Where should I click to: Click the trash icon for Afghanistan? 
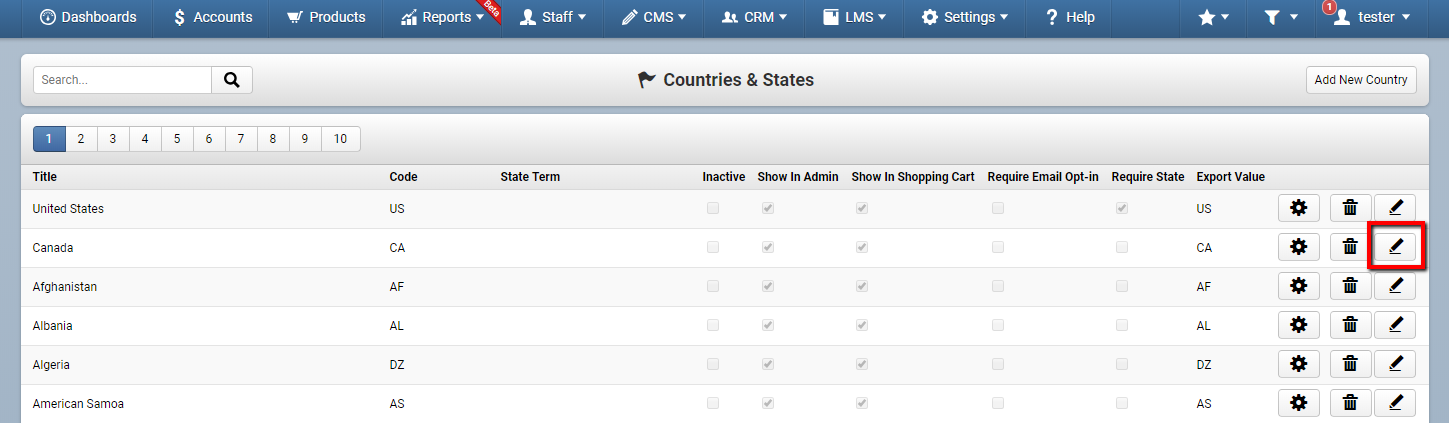point(1350,286)
